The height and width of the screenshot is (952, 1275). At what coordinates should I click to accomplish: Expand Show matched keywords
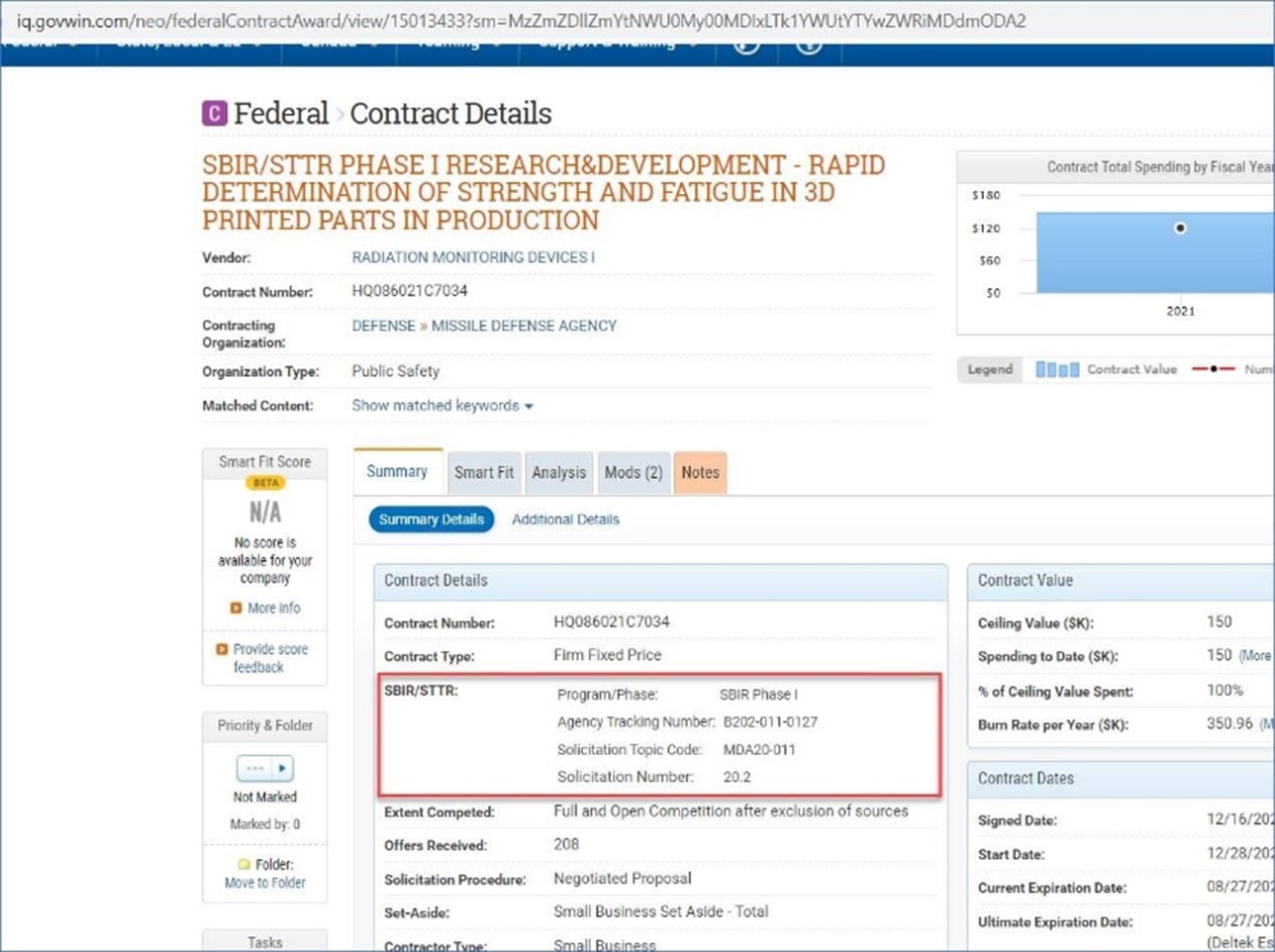[441, 406]
